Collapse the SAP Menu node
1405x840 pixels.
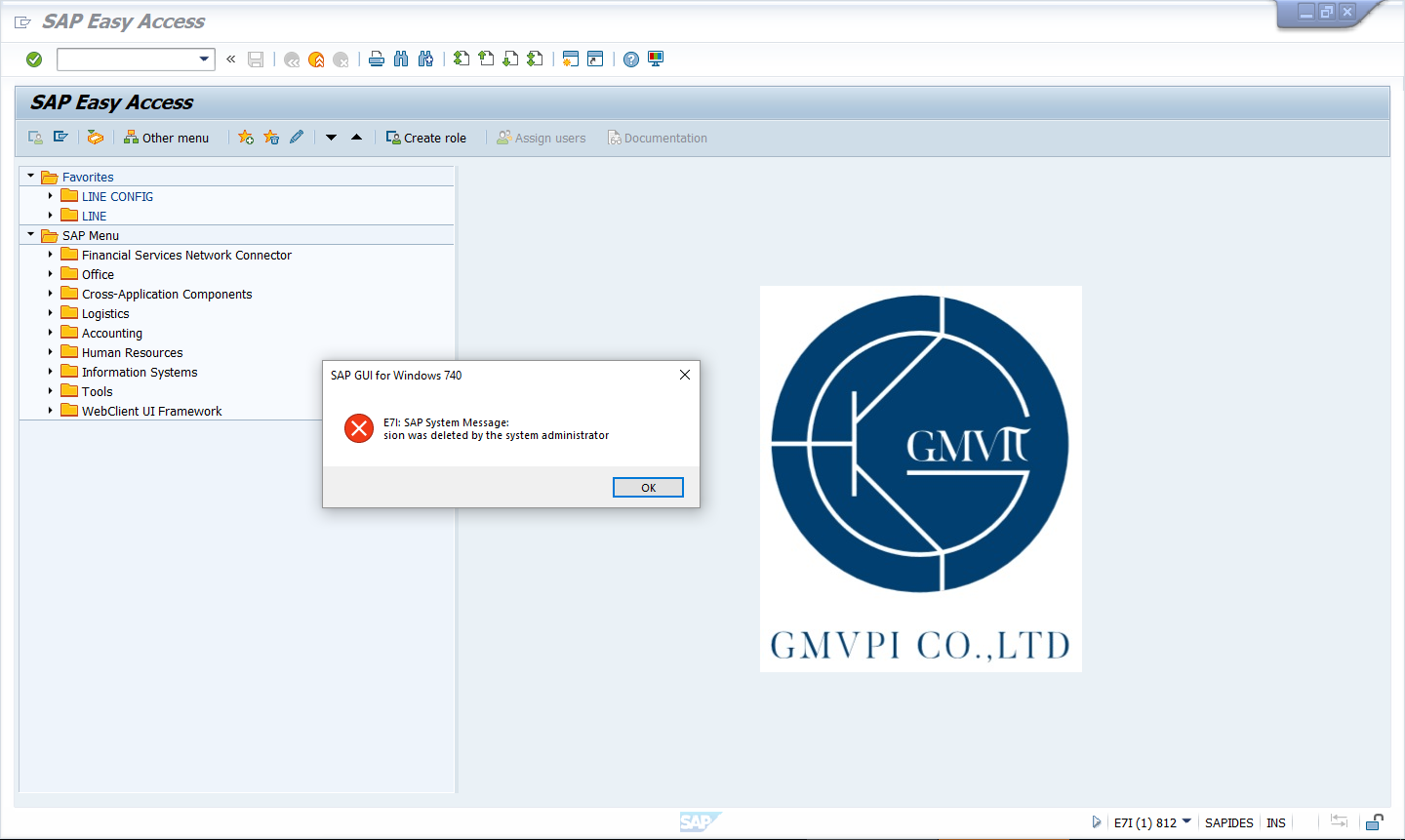[x=31, y=235]
